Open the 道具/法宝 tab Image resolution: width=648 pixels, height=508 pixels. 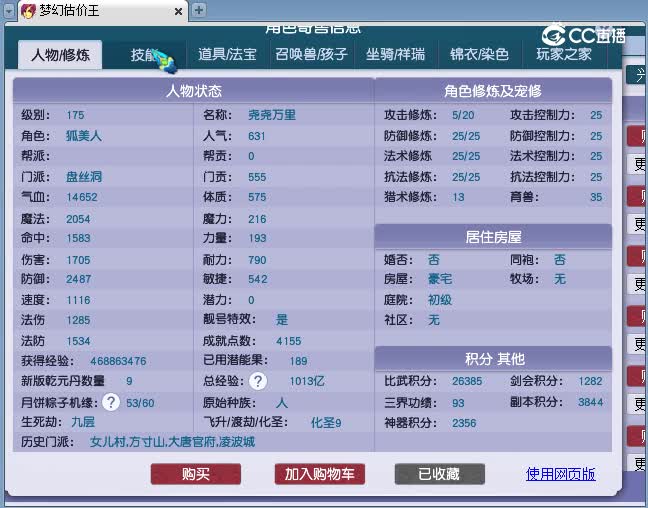228,54
